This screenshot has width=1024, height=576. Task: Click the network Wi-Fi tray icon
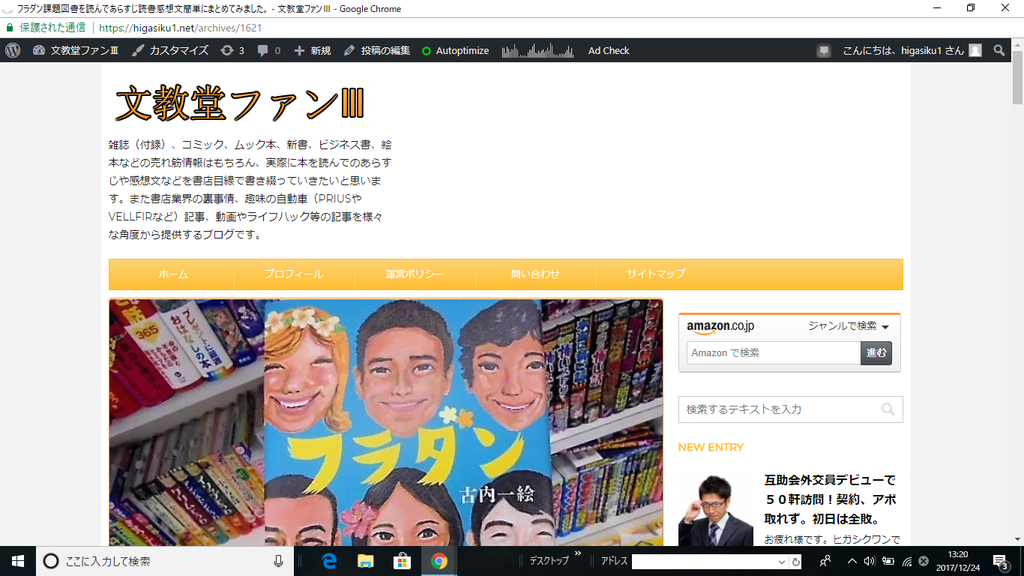coord(907,561)
